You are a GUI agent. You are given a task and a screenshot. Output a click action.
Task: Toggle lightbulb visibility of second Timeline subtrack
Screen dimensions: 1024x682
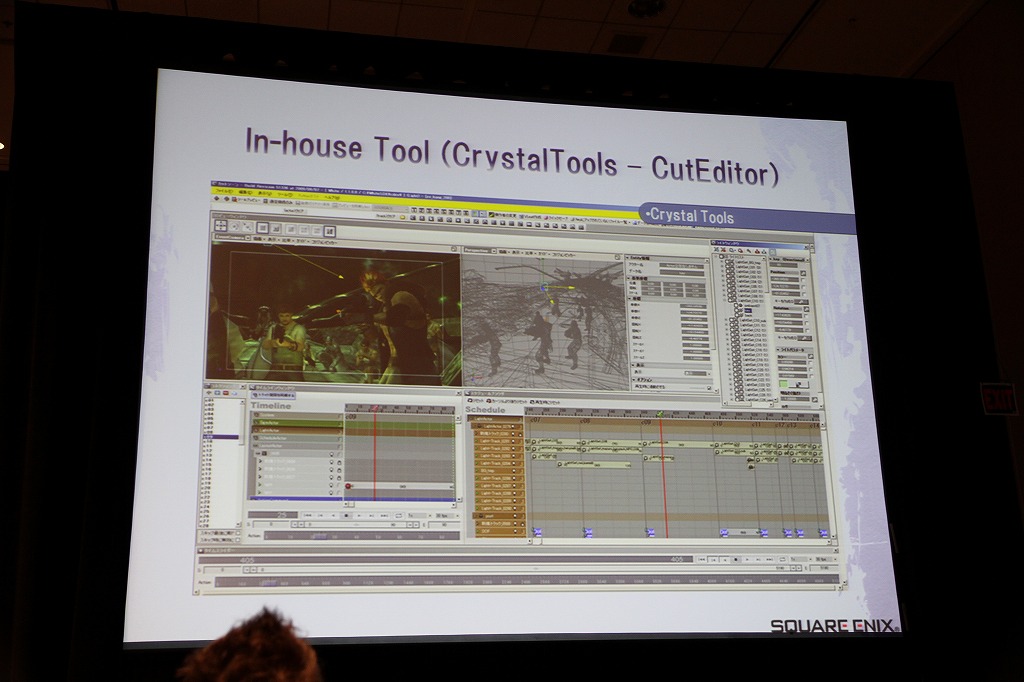[x=331, y=469]
